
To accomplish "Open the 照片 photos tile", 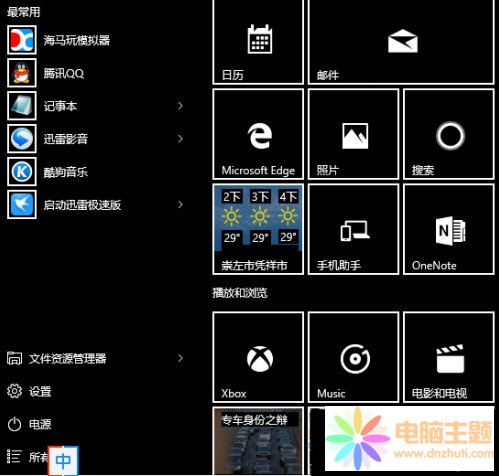I will coord(353,134).
